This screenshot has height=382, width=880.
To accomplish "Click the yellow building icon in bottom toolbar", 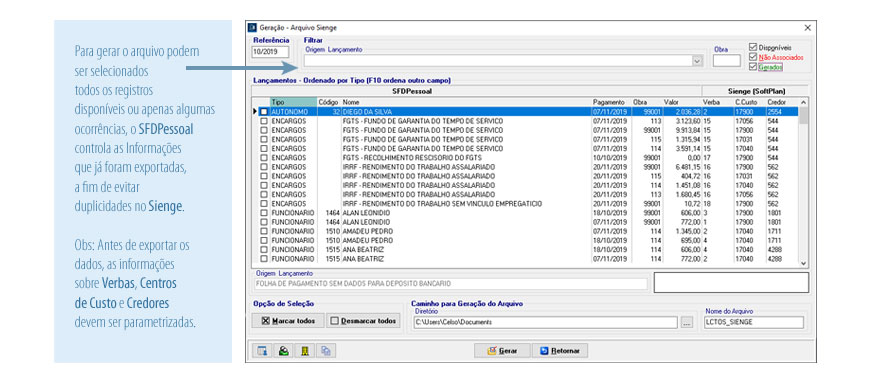I will [x=305, y=351].
